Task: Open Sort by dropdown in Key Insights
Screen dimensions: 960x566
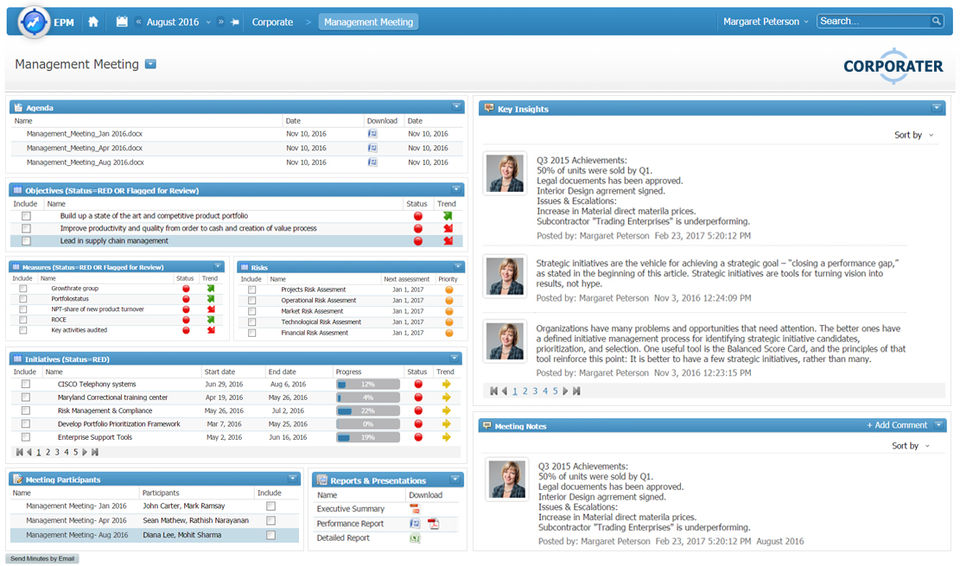Action: pos(914,135)
